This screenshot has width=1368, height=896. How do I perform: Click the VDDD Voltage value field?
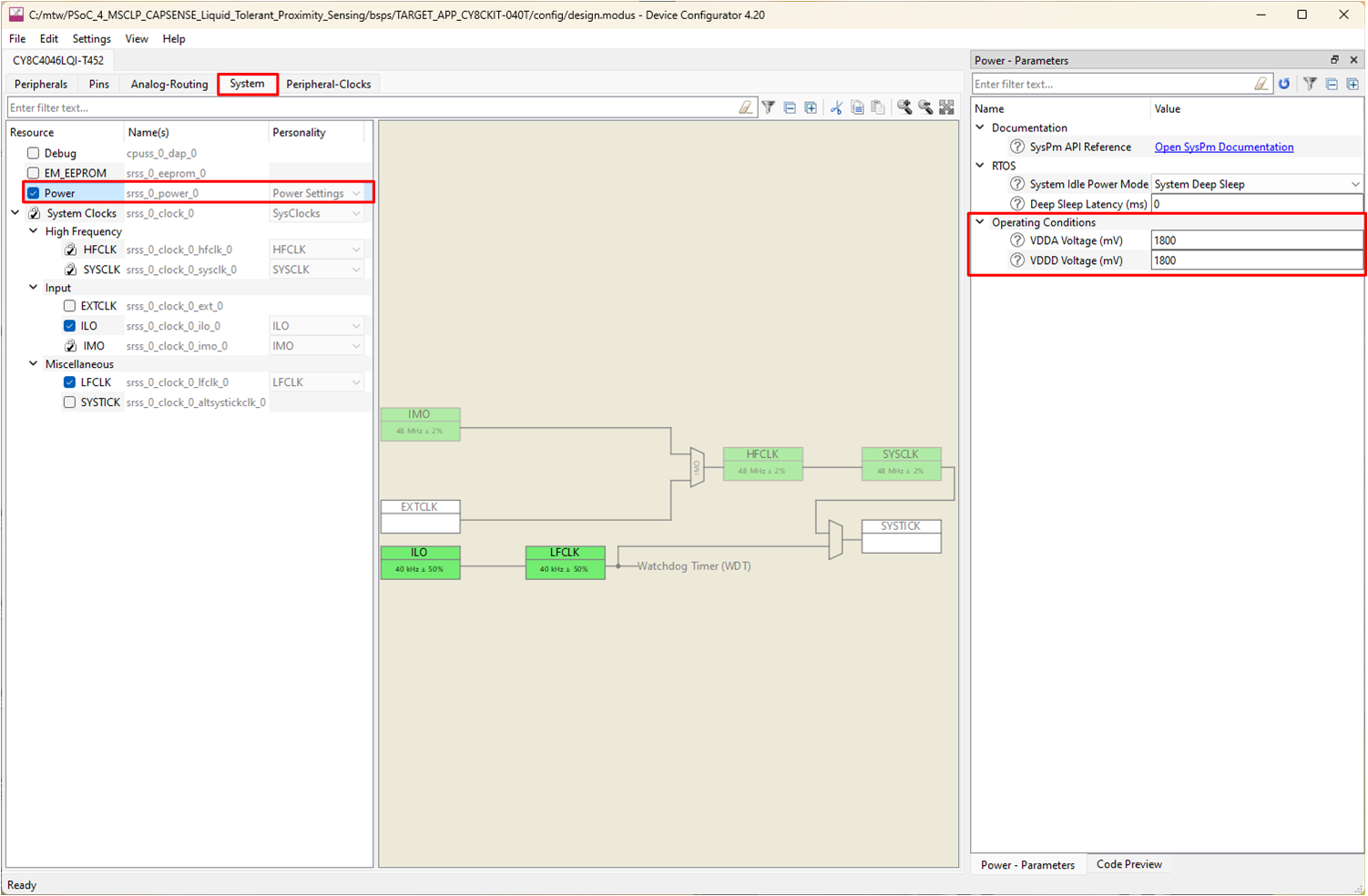point(1257,260)
